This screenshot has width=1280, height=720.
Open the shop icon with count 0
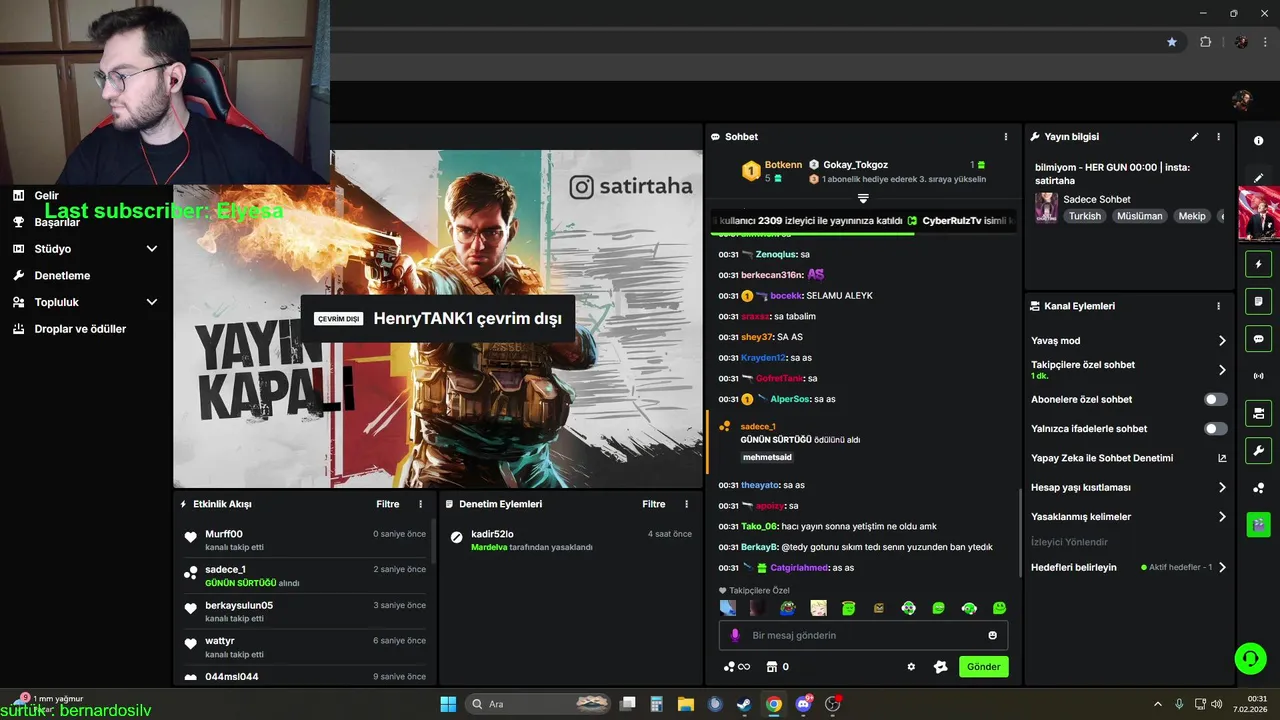(777, 667)
